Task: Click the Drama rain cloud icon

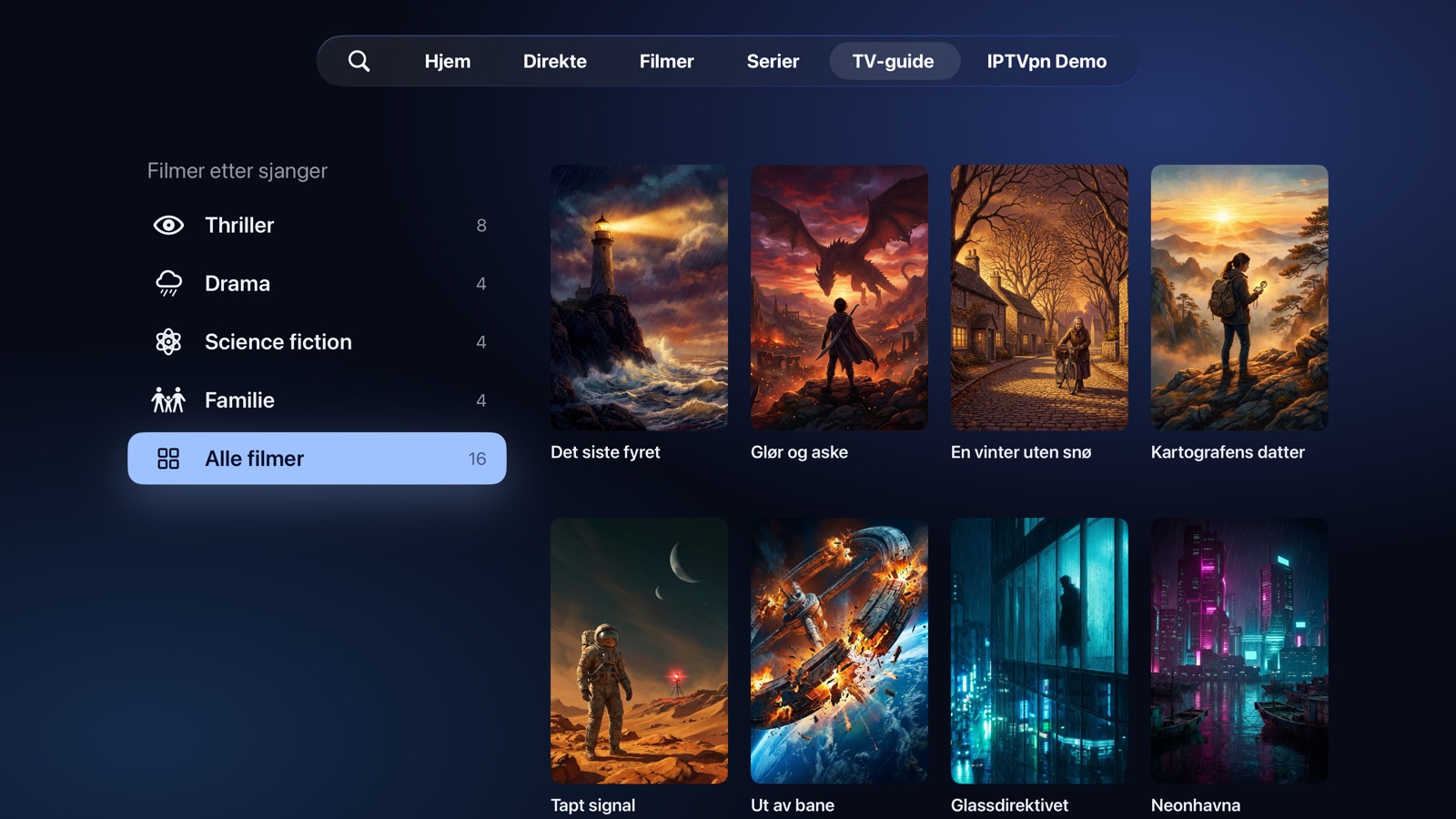Action: (x=168, y=283)
